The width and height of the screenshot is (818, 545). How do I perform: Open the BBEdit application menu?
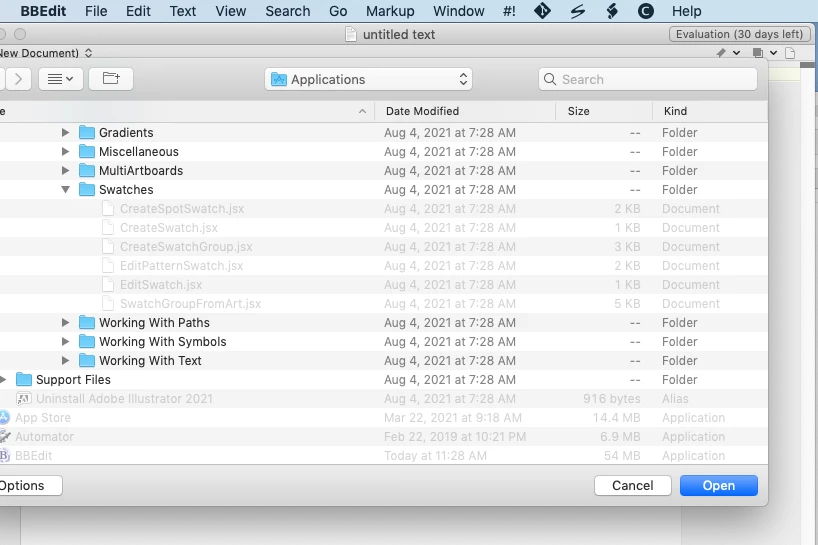[x=43, y=11]
